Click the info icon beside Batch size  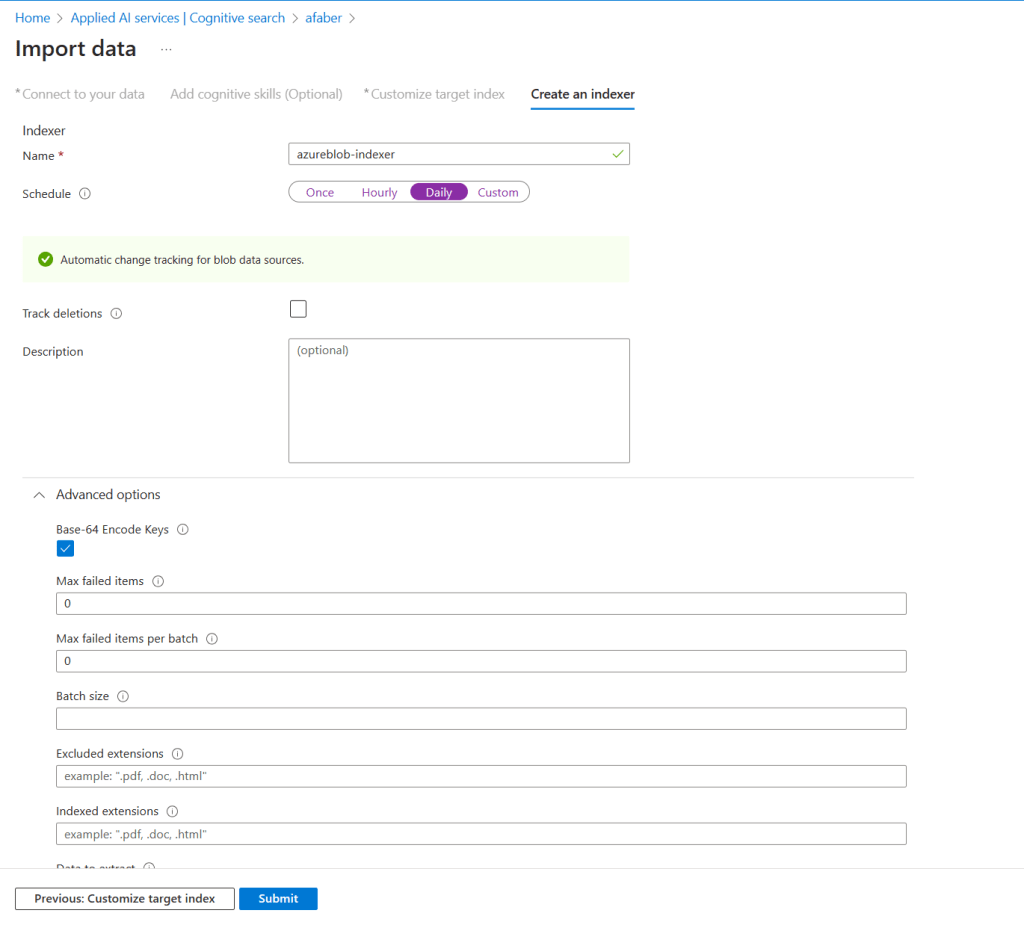[x=123, y=696]
